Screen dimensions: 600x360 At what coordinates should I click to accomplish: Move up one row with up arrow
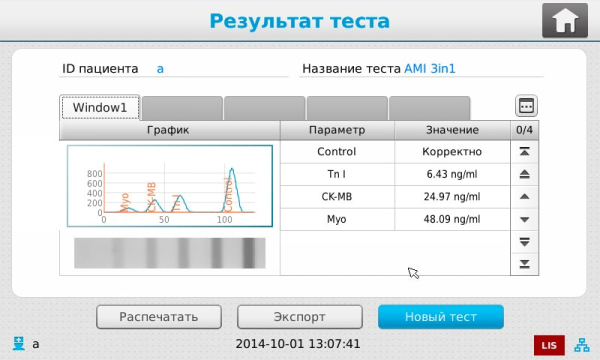coord(525,197)
